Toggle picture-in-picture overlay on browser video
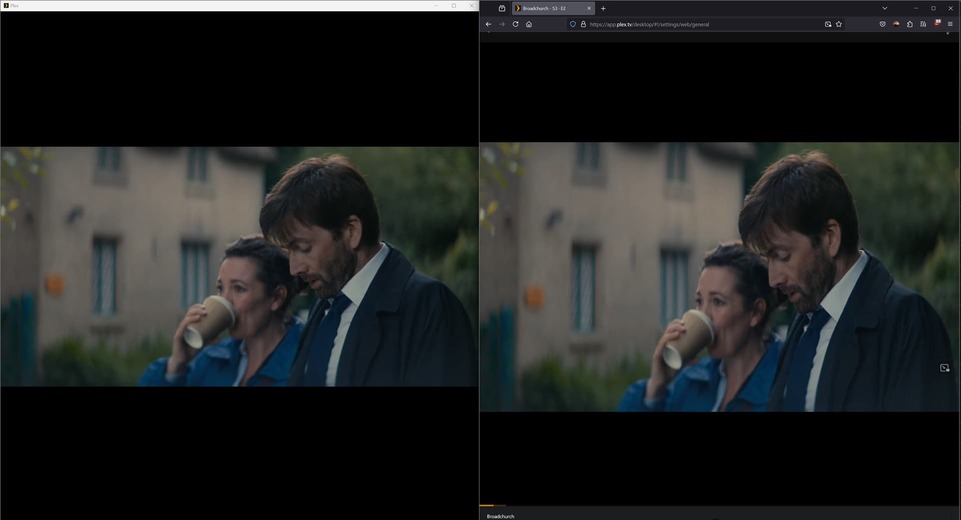 click(944, 368)
